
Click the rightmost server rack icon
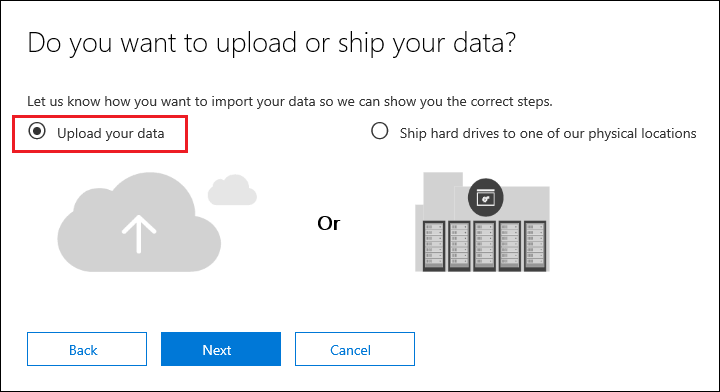pos(535,246)
